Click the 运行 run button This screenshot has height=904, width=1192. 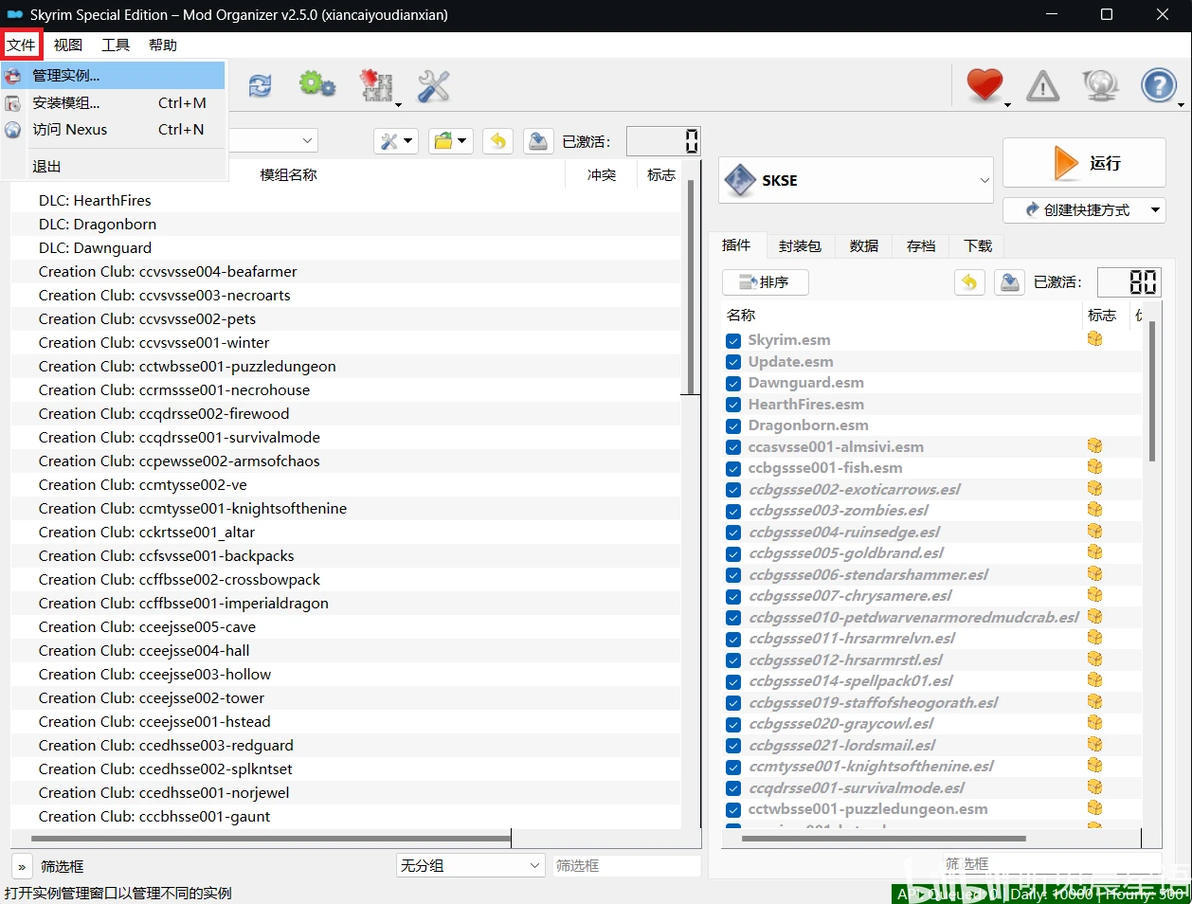[x=1084, y=163]
